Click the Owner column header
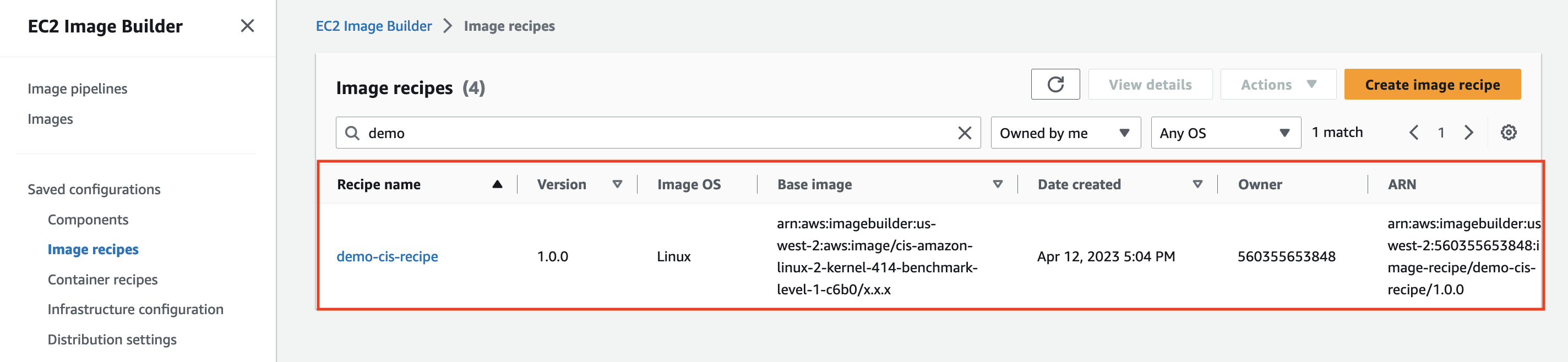1568x362 pixels. (x=1259, y=184)
